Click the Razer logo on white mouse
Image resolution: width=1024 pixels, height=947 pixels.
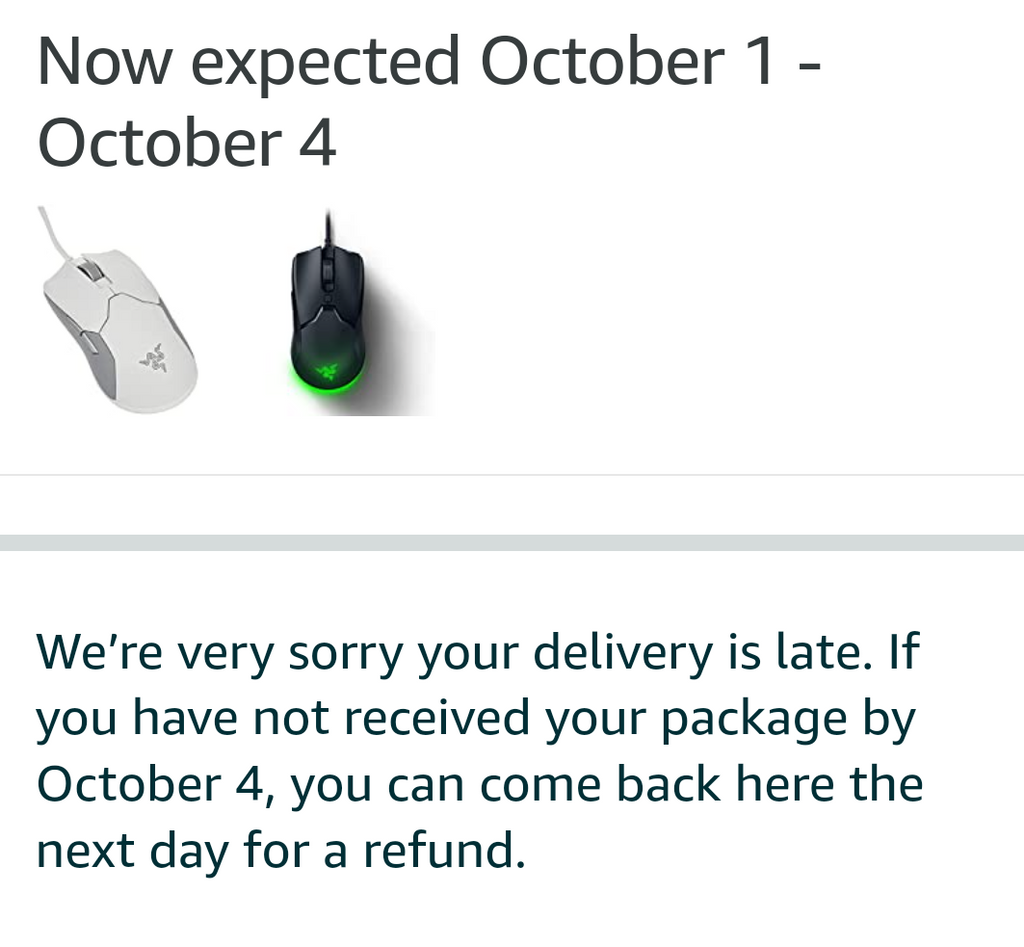[x=153, y=358]
